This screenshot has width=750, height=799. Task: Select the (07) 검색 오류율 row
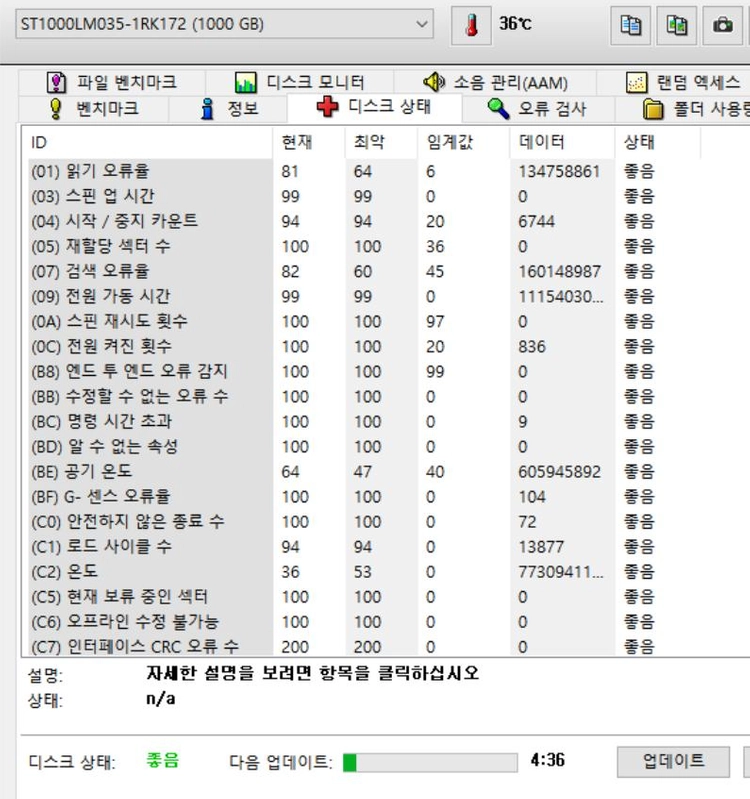(x=362, y=271)
